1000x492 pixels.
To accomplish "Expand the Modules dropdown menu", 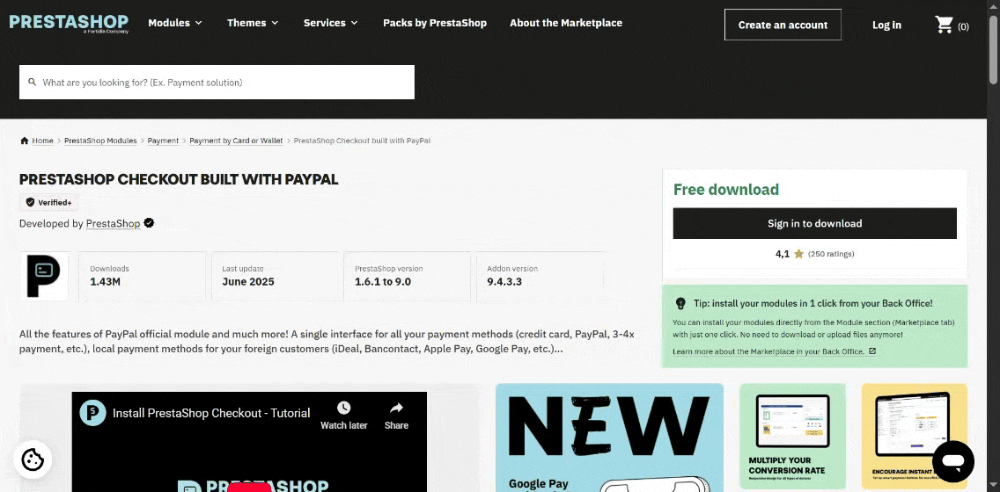I will pos(175,23).
